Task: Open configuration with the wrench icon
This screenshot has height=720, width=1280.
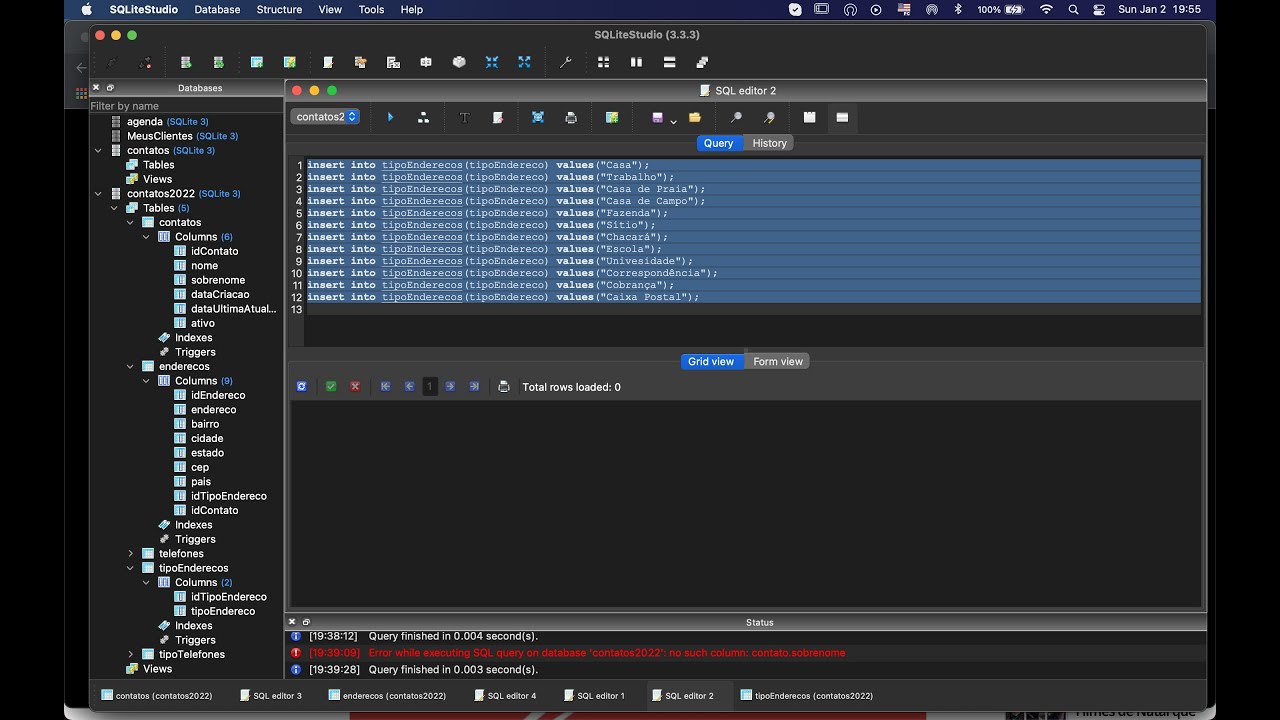Action: point(565,62)
